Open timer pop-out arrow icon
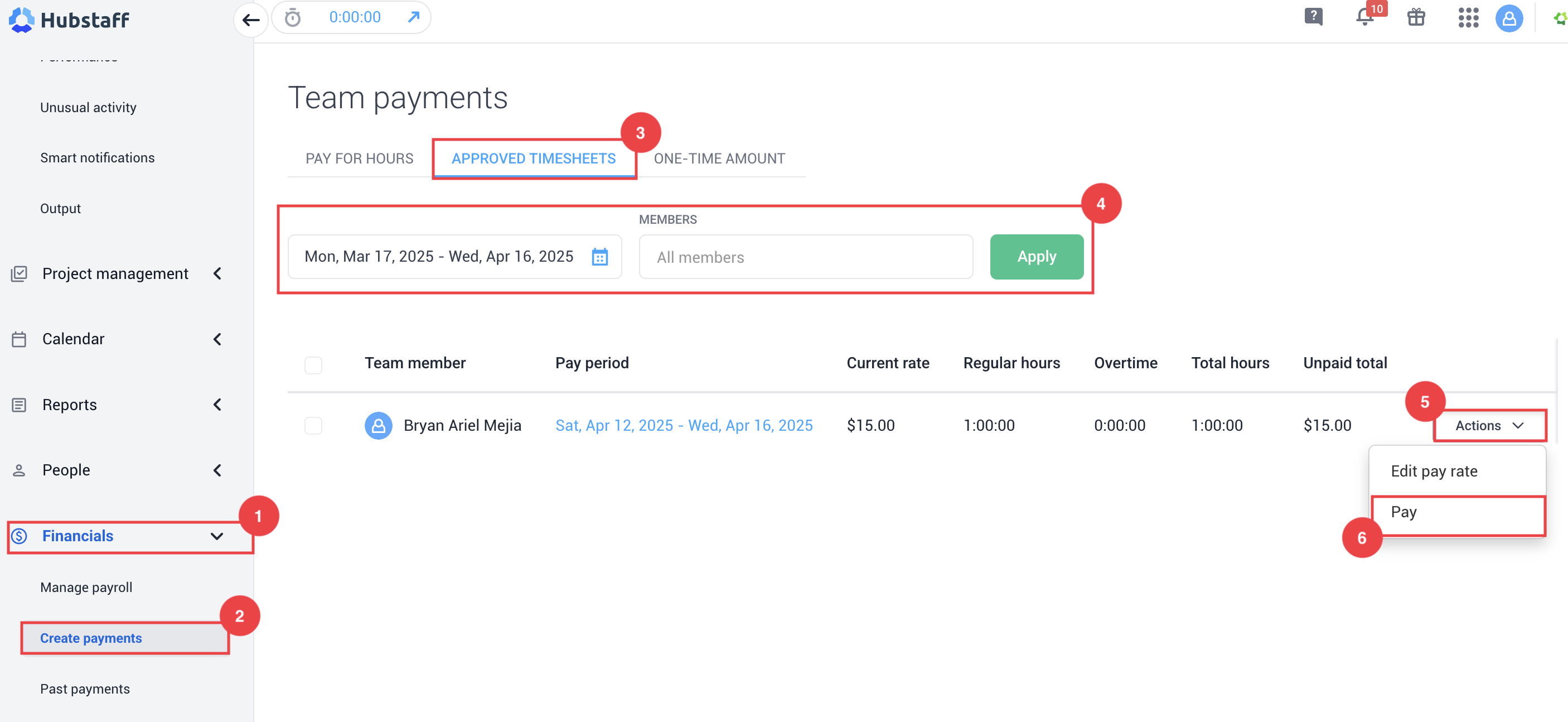1568x722 pixels. click(x=414, y=17)
